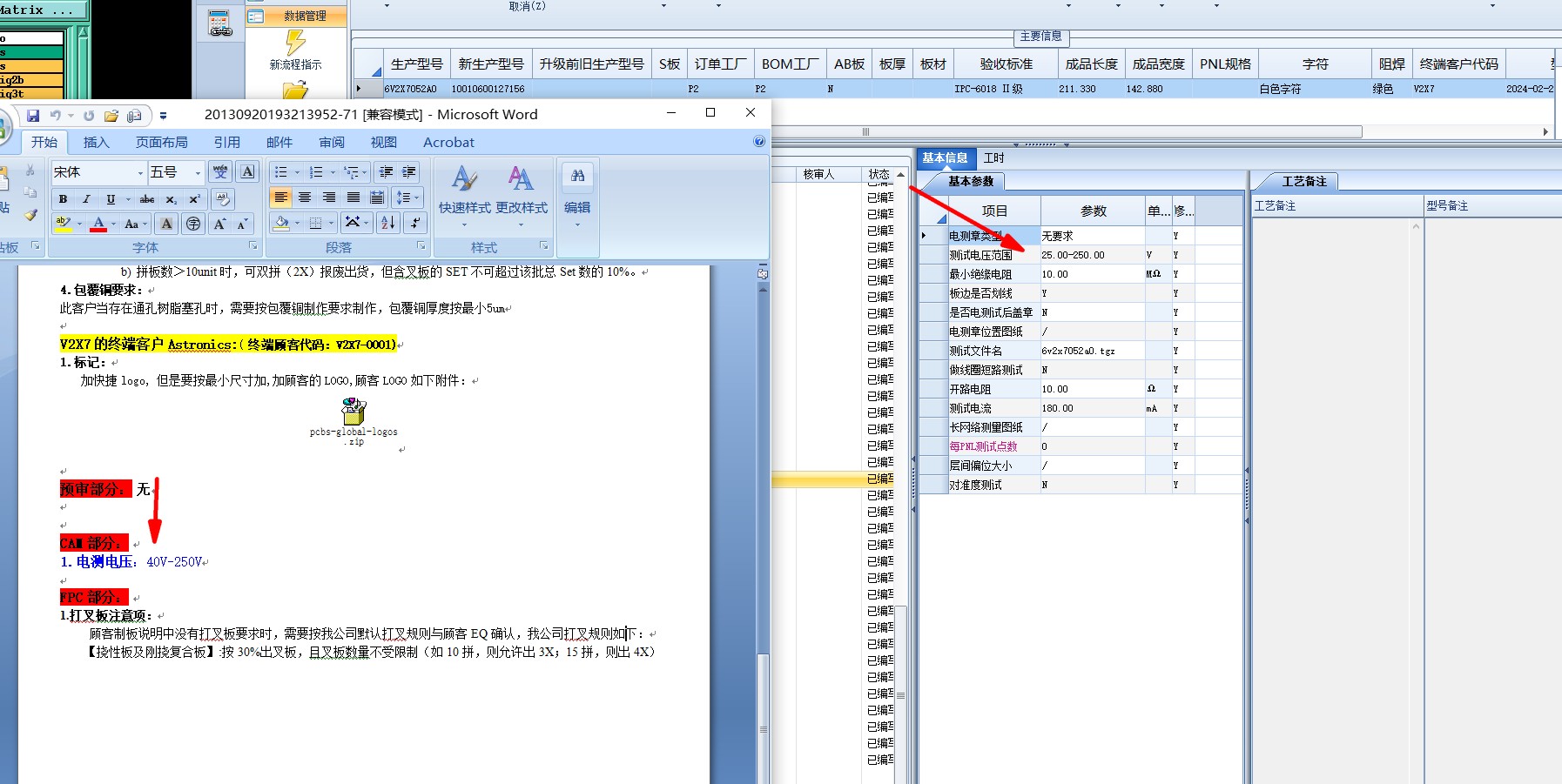Align text left in Word
Viewport: 1562px width, 784px height.
(x=280, y=198)
